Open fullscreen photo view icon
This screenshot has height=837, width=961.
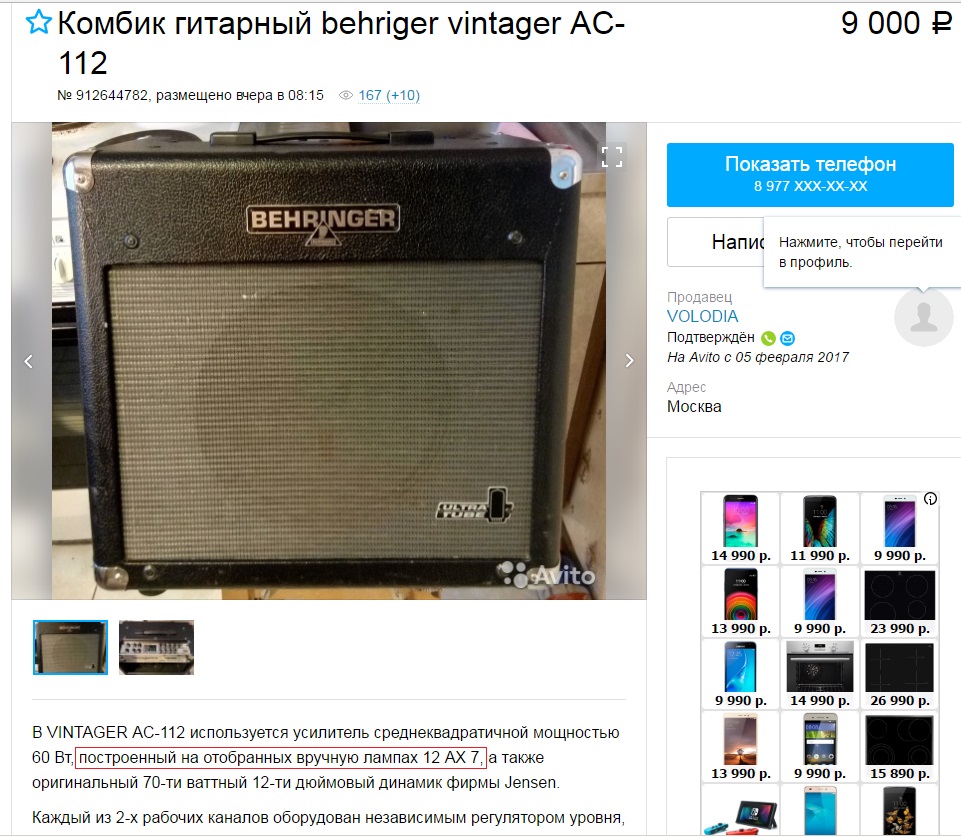point(612,157)
